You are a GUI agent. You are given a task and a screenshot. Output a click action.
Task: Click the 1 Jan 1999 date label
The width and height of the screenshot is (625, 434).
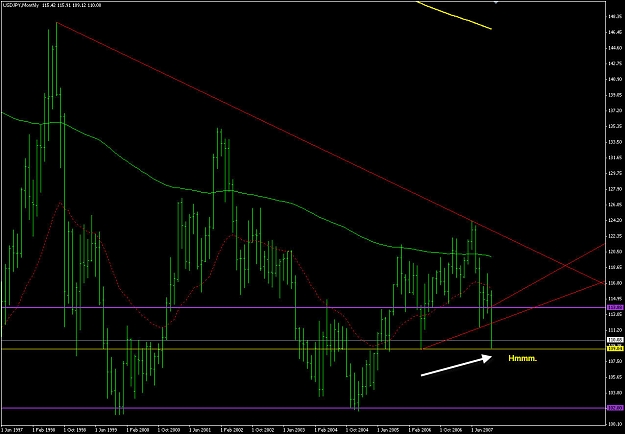click(106, 431)
